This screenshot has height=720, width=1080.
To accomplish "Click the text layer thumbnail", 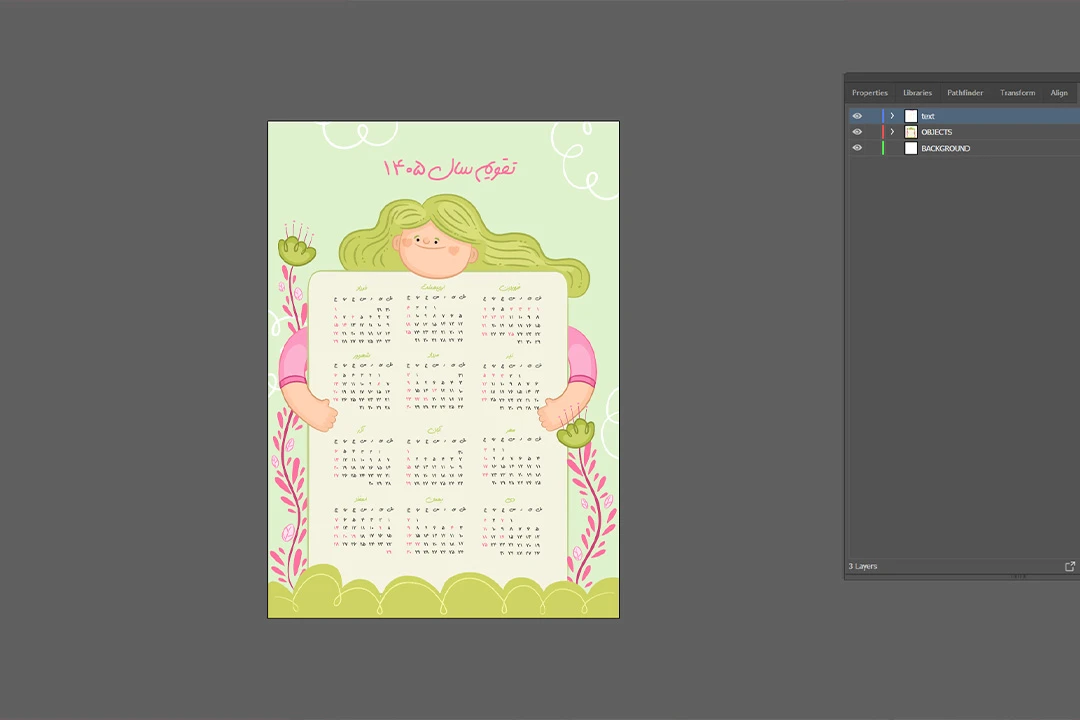I will click(911, 116).
